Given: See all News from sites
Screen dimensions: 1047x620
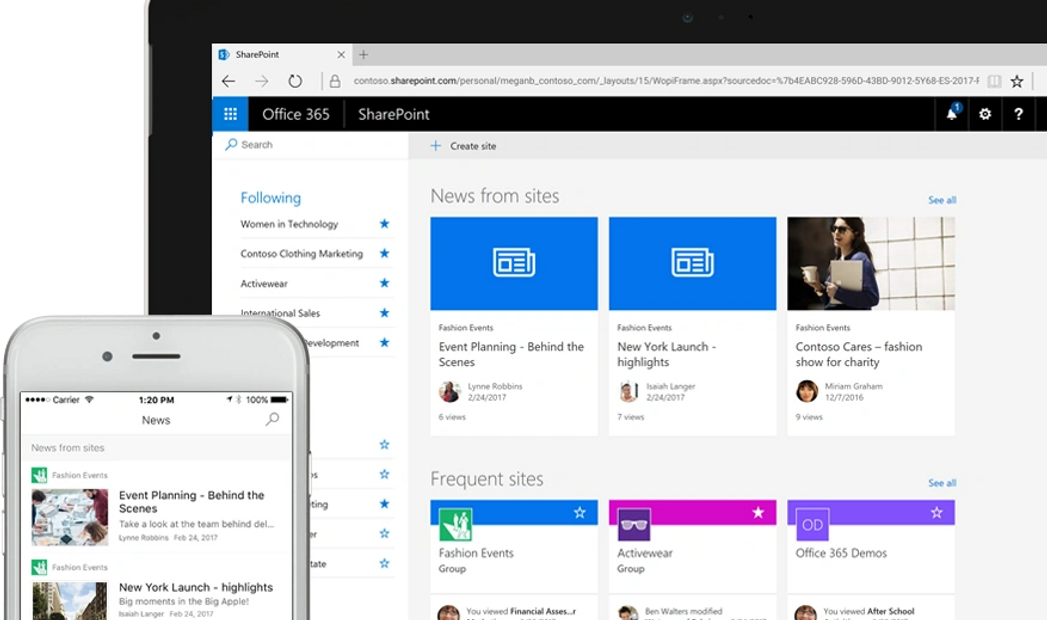Looking at the screenshot, I should click(942, 200).
